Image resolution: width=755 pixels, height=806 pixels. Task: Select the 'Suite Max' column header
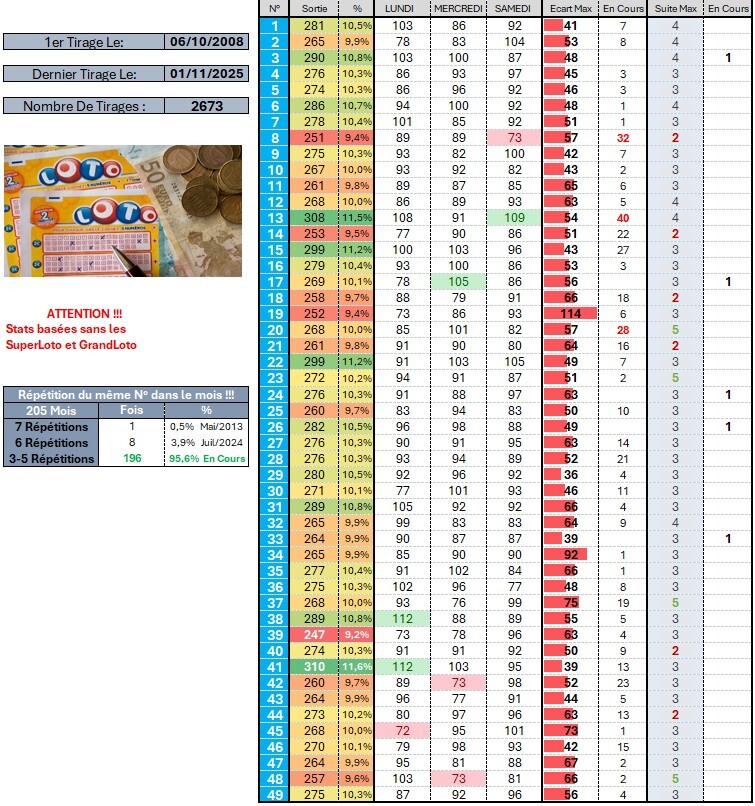point(675,8)
